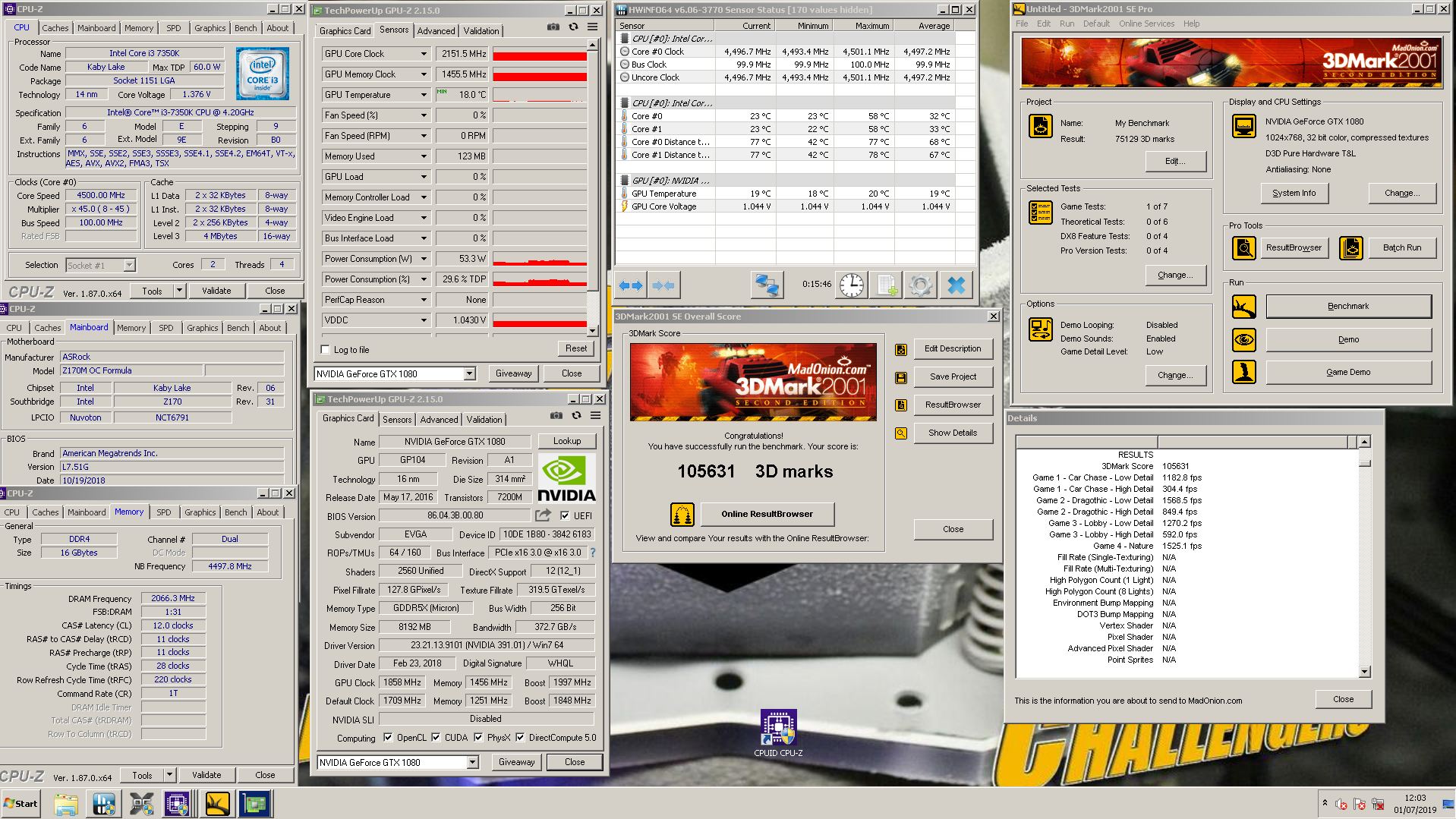Click the 3DMark Project icon
This screenshot has height=819, width=1456.
[x=1040, y=126]
